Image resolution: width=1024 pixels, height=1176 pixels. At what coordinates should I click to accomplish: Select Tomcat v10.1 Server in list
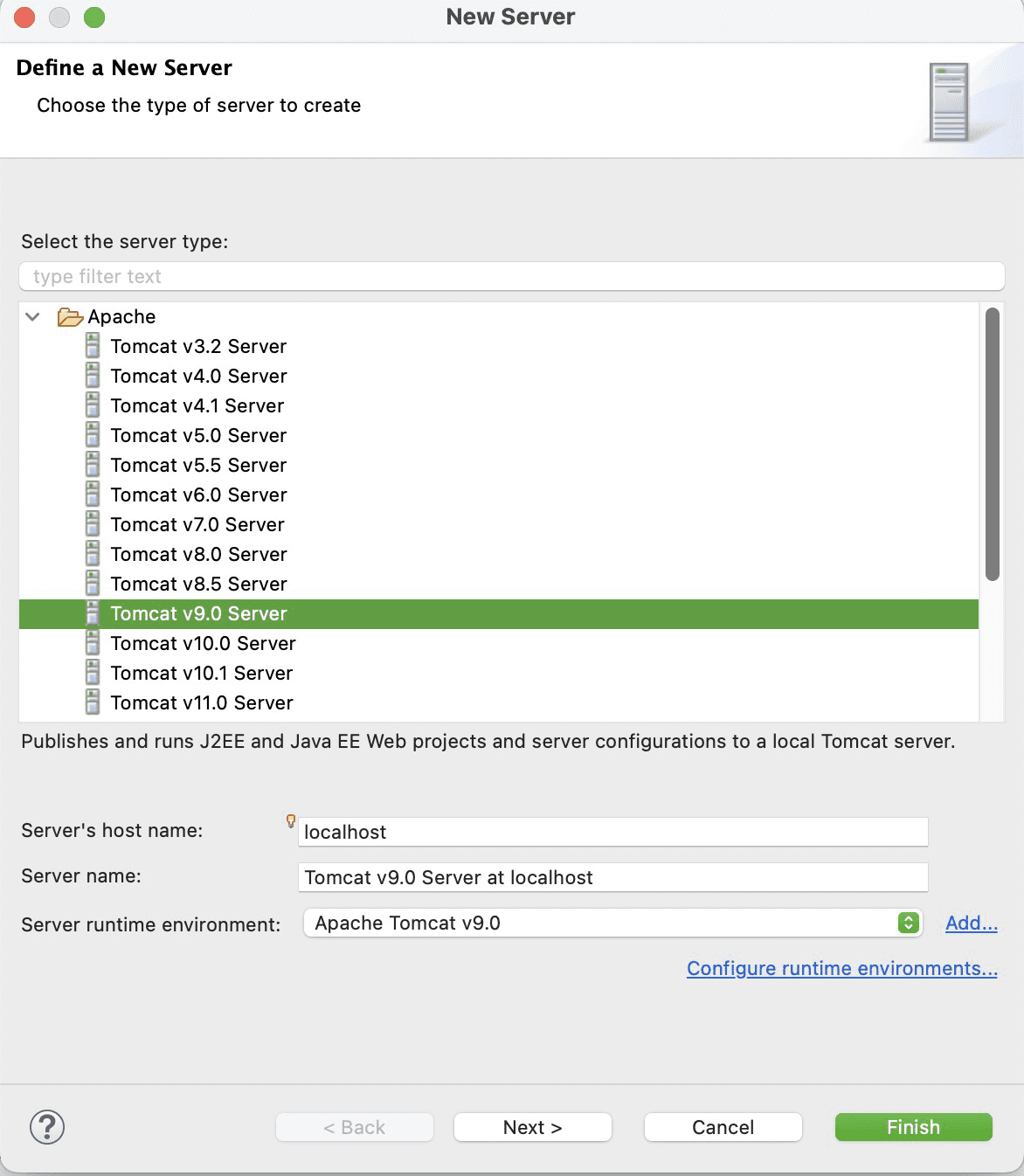pyautogui.click(x=201, y=673)
